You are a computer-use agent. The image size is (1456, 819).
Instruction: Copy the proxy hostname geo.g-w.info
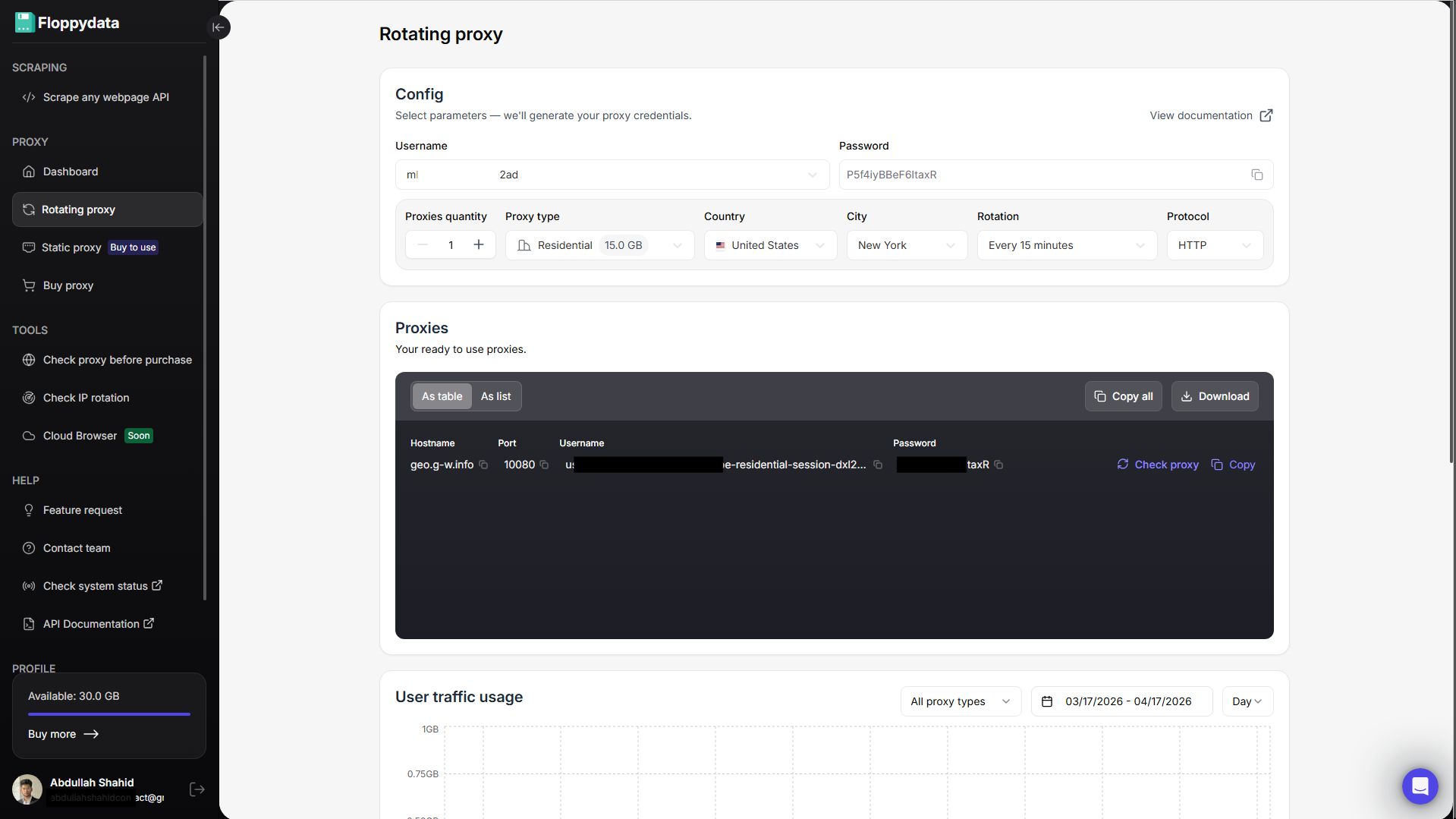click(483, 465)
